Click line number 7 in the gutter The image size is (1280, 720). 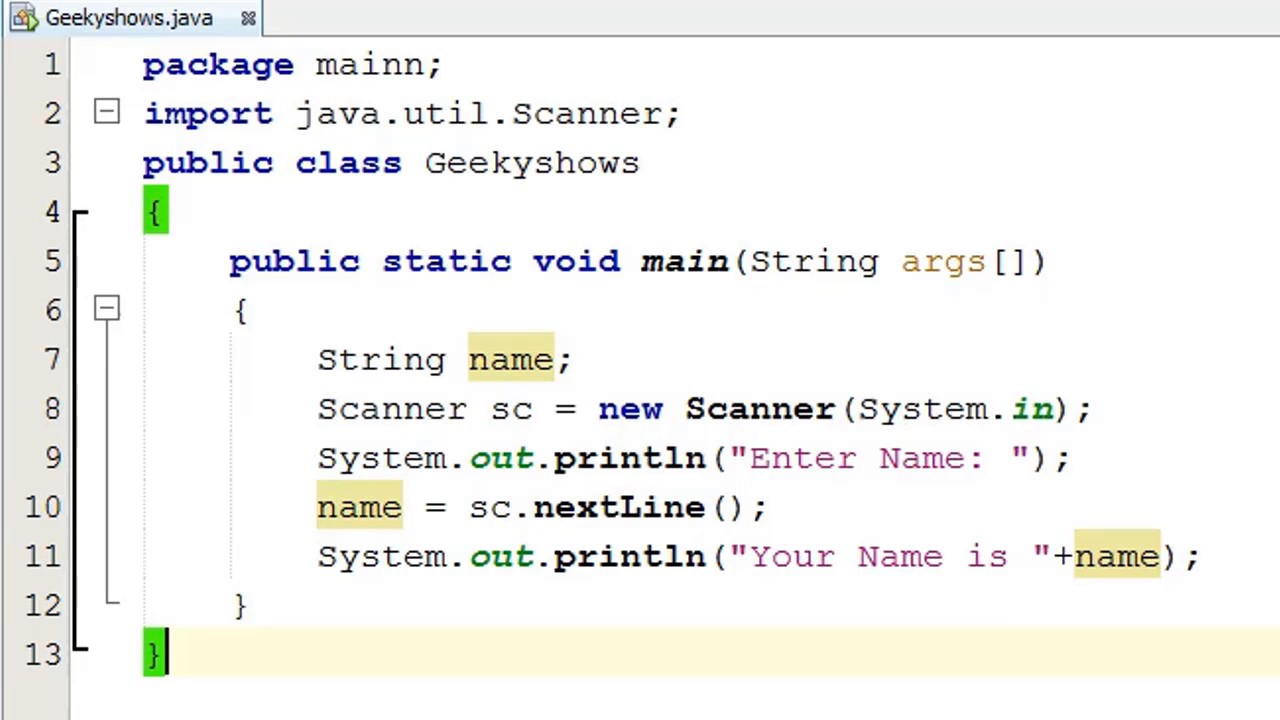click(52, 360)
